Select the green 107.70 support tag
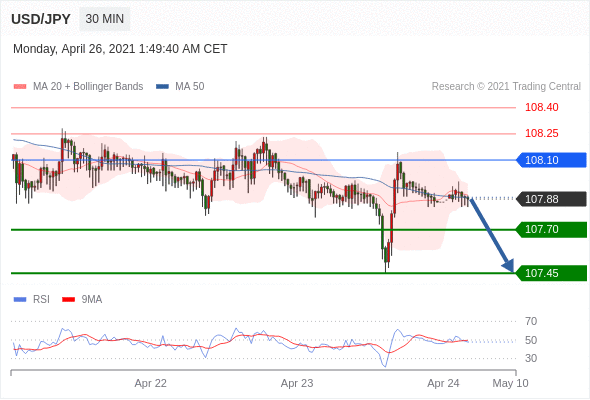 551,229
